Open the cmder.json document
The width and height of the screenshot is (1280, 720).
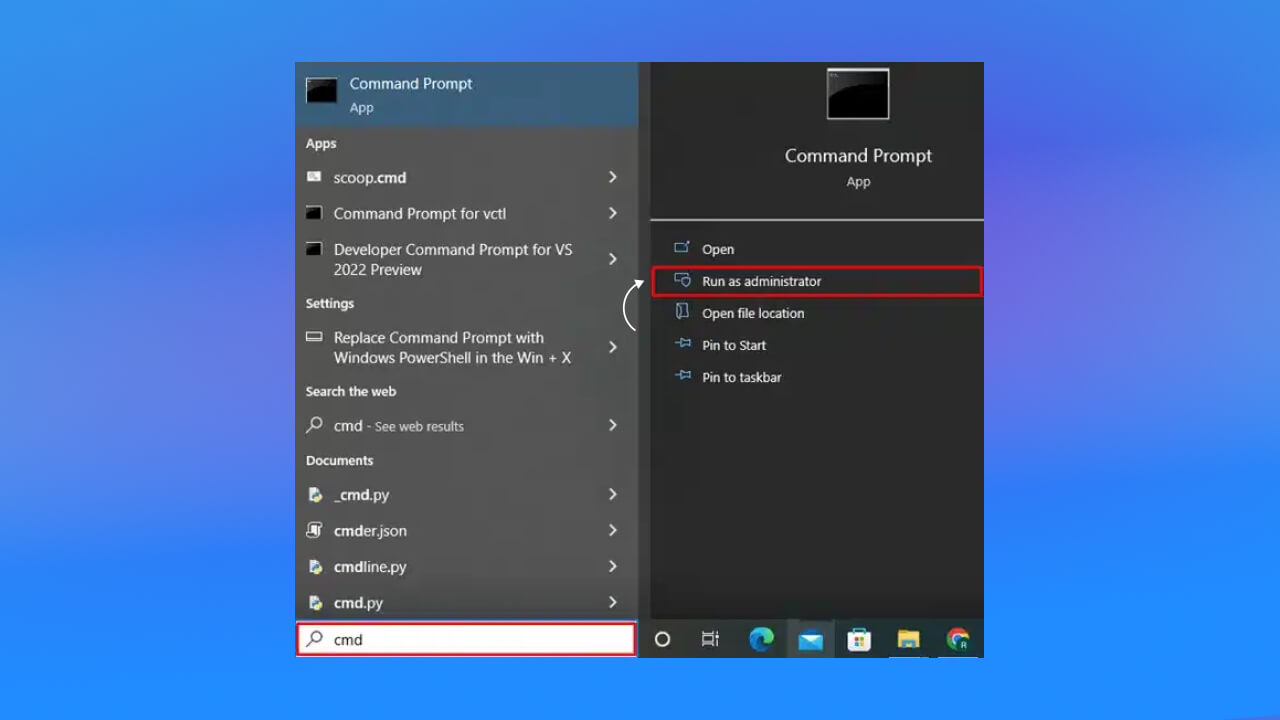(466, 531)
